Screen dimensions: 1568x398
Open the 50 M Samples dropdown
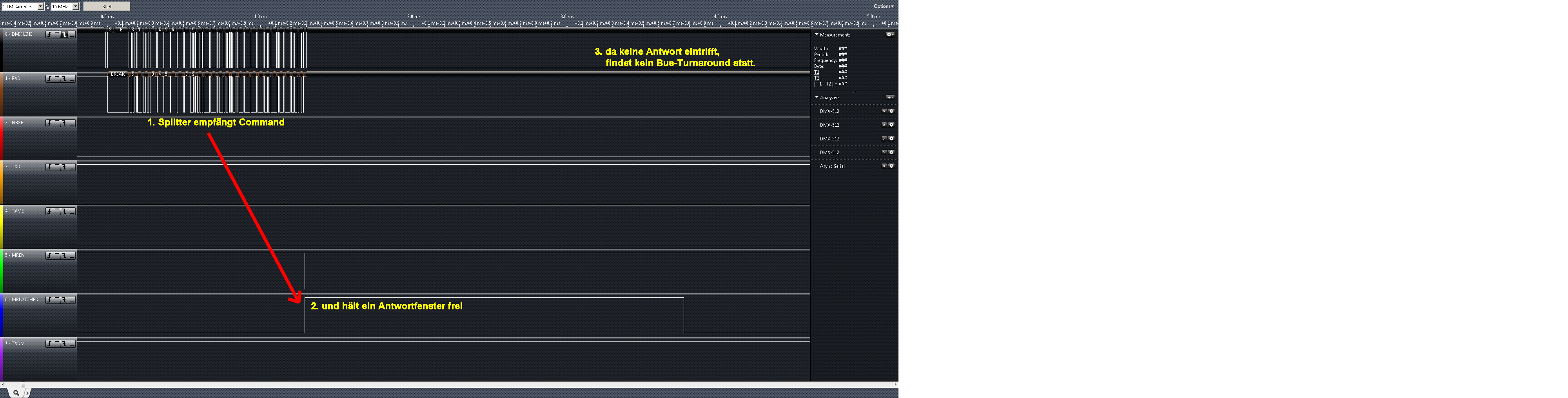40,7
